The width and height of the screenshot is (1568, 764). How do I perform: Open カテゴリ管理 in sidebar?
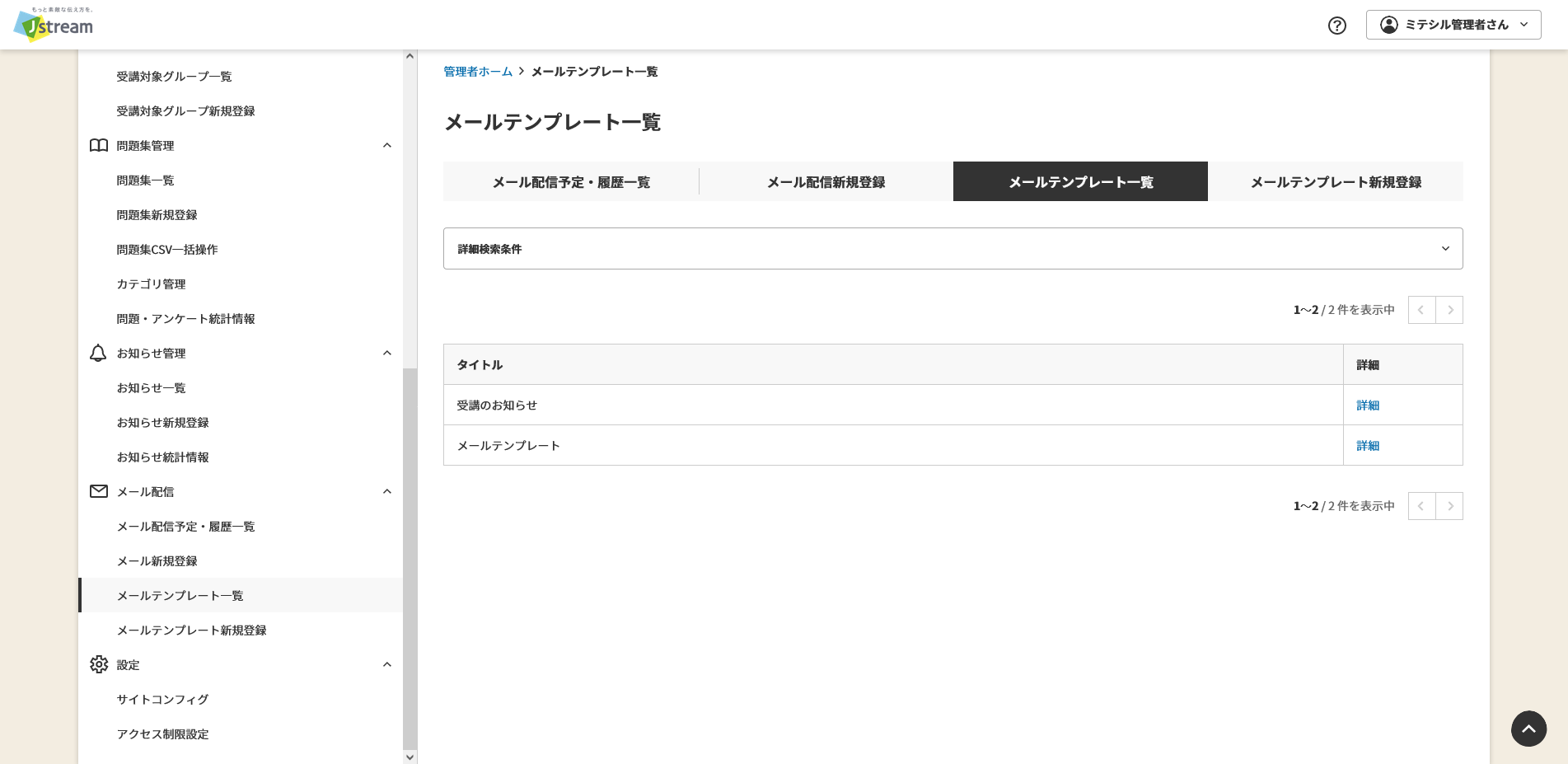(151, 284)
